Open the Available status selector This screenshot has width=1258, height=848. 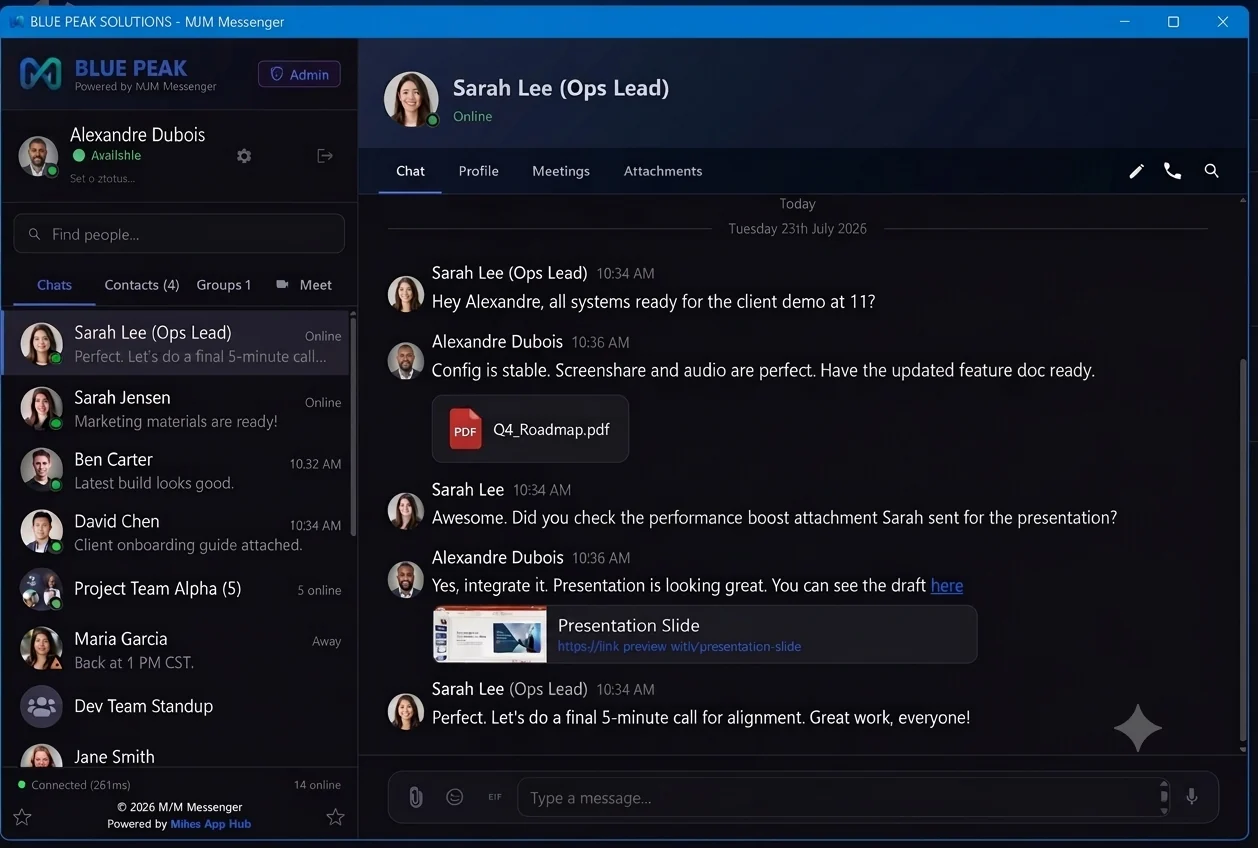click(x=107, y=156)
